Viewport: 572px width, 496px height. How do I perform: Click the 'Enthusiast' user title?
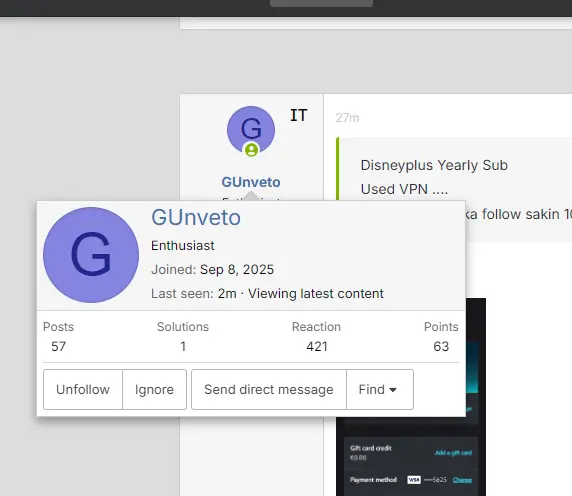tap(183, 245)
